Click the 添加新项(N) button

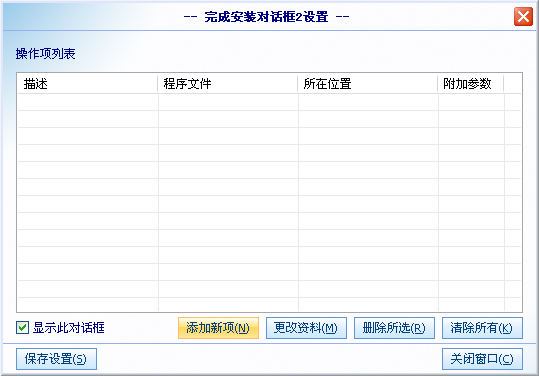pos(218,328)
